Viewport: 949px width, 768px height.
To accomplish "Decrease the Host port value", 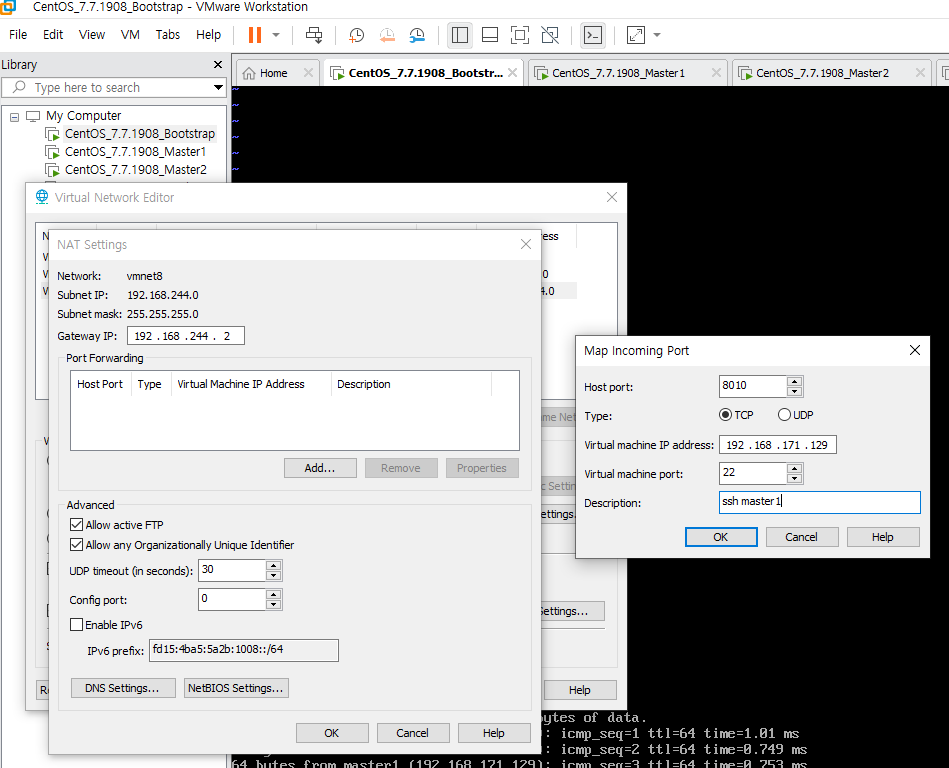I will coord(795,392).
